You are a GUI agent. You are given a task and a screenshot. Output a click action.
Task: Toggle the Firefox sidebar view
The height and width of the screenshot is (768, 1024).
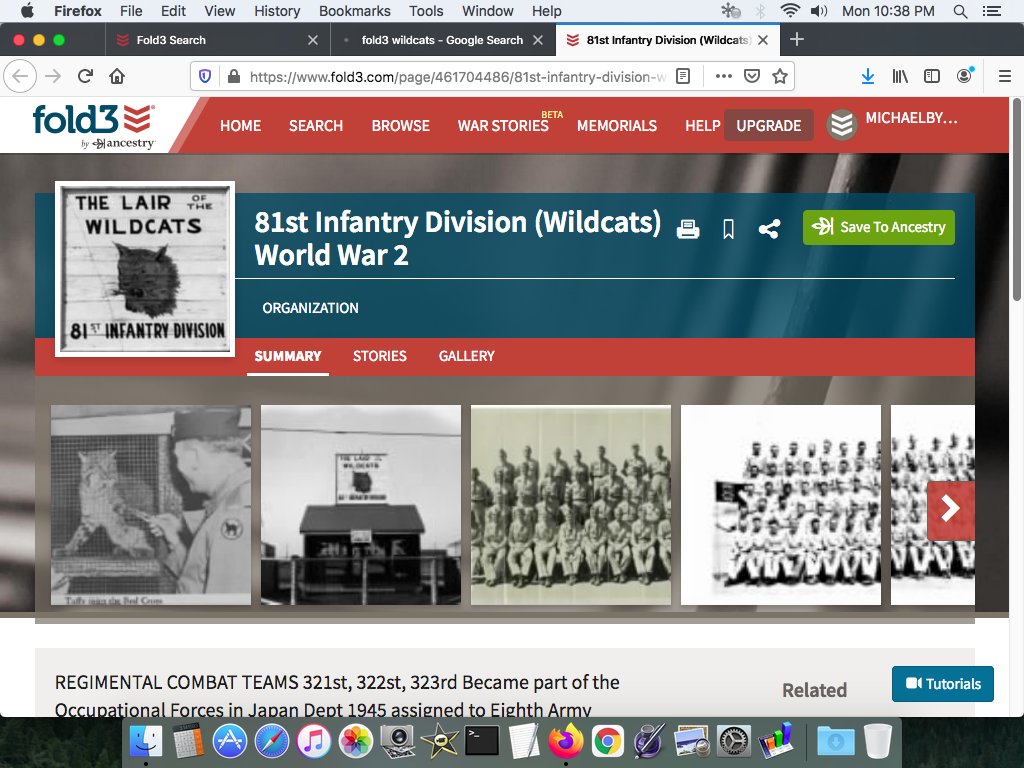pyautogui.click(x=932, y=76)
